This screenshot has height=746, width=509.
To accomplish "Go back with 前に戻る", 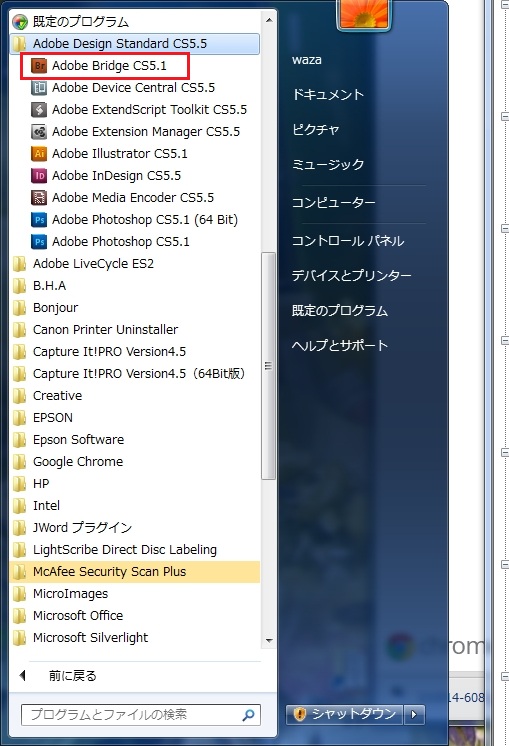I will pos(72,676).
